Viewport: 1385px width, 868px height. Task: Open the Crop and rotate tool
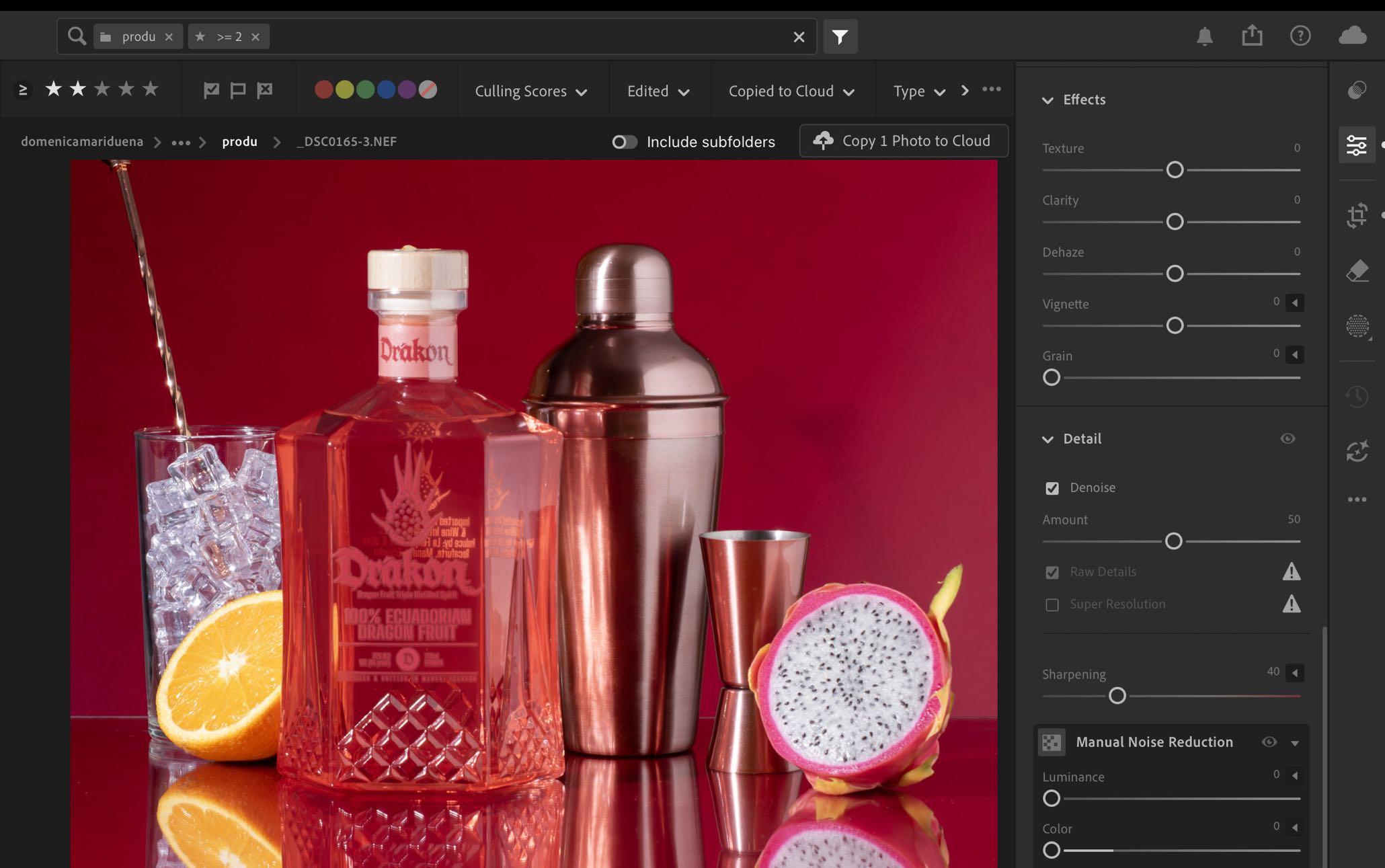(x=1357, y=215)
